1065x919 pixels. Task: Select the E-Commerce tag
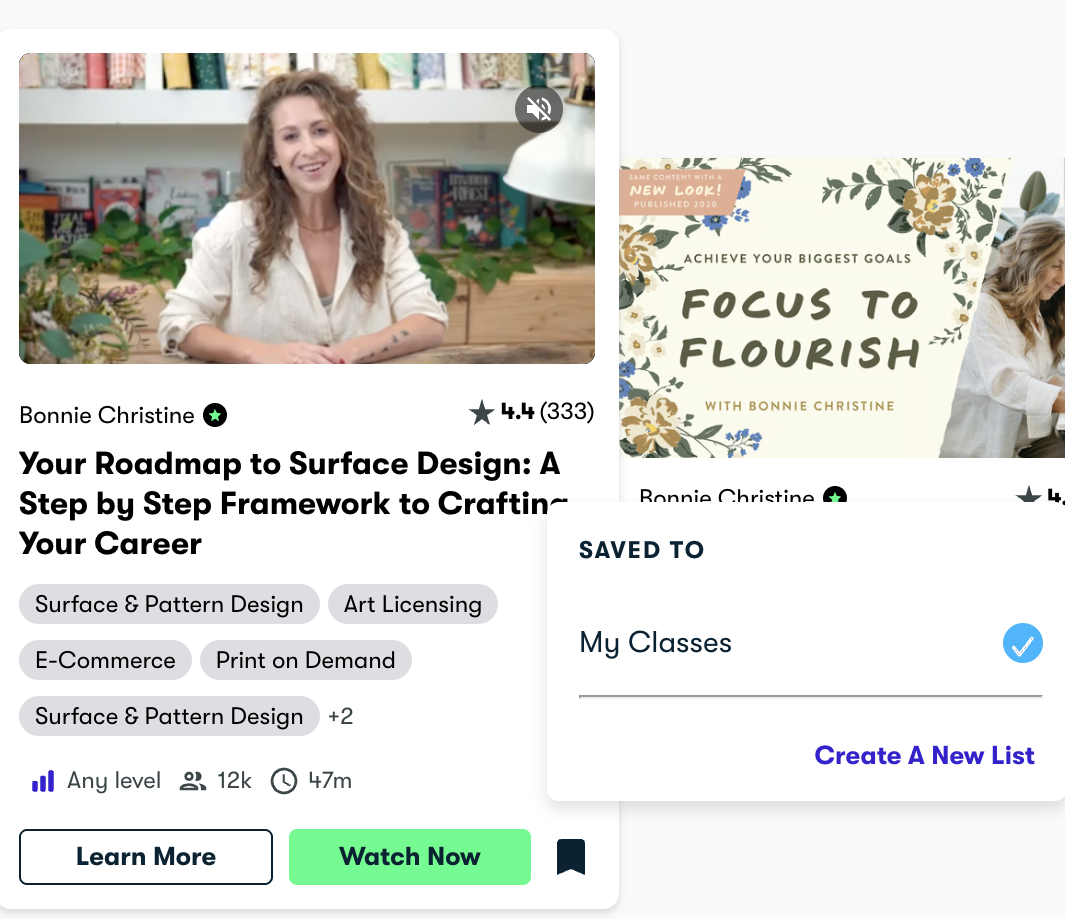(x=105, y=661)
